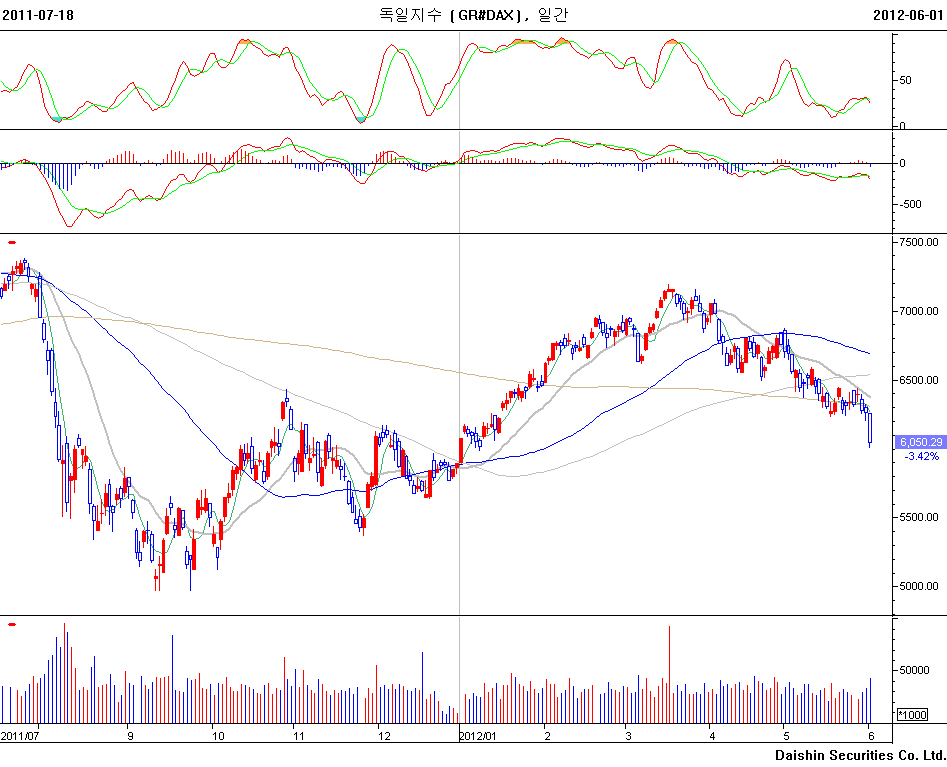Screen dimensions: 947x767
Task: Click the red marker in the price panel corner
Action: click(x=12, y=242)
